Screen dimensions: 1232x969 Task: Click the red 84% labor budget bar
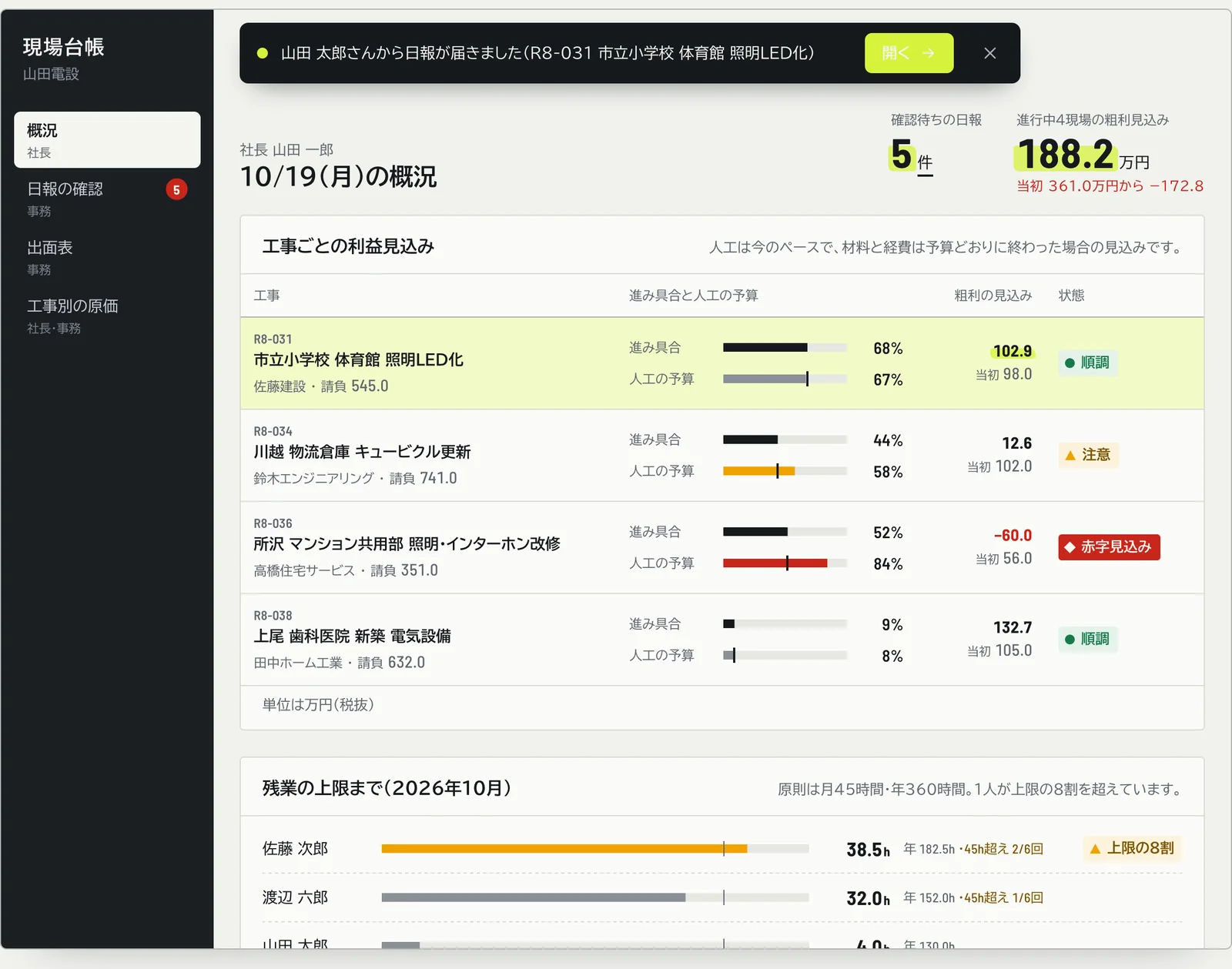point(785,563)
